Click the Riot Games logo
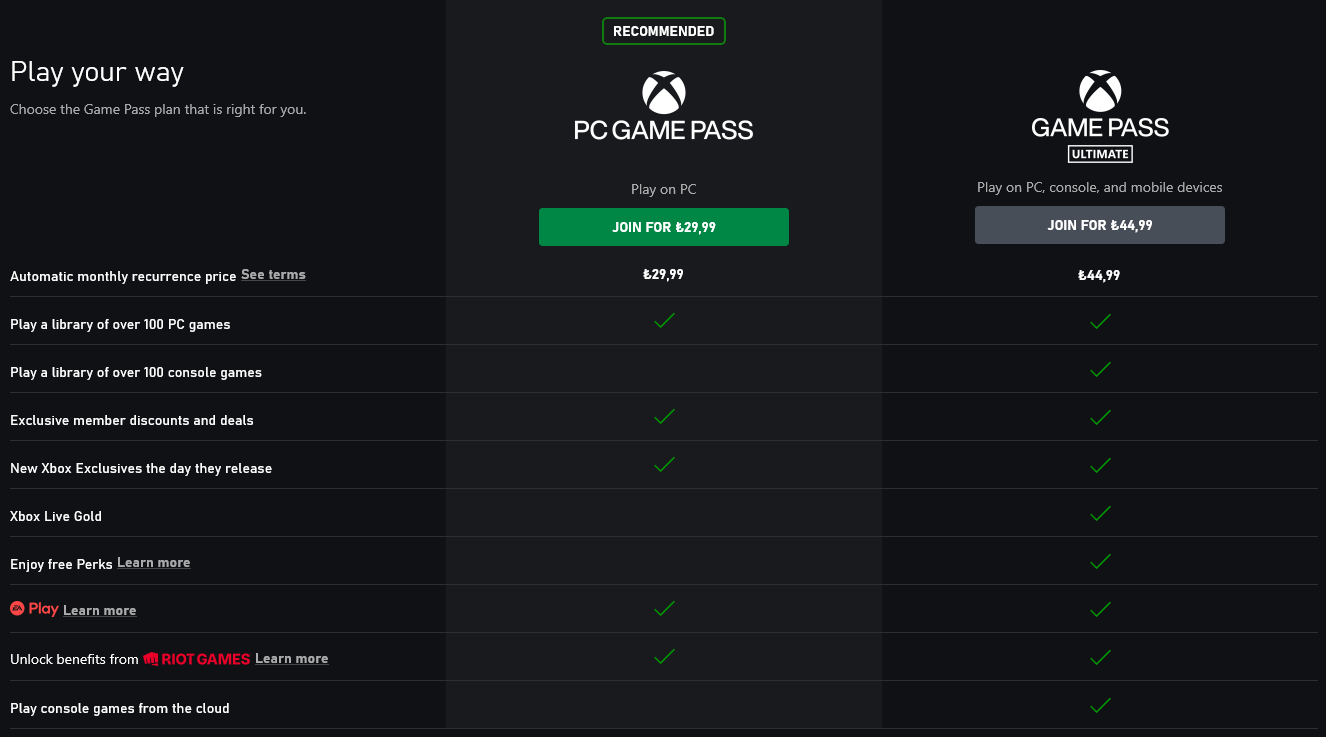This screenshot has width=1326, height=737. point(197,659)
